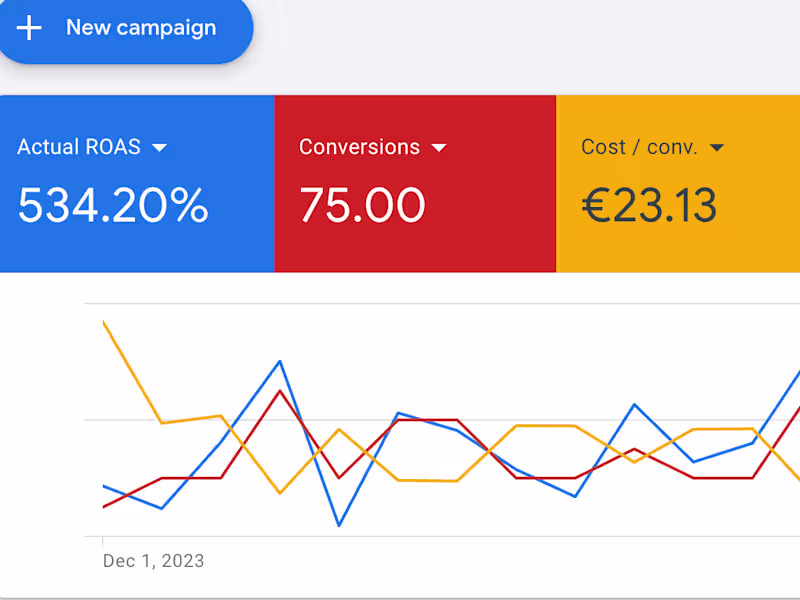Open the Cost / conv. dropdown arrow
This screenshot has width=800, height=600.
pyautogui.click(x=716, y=148)
